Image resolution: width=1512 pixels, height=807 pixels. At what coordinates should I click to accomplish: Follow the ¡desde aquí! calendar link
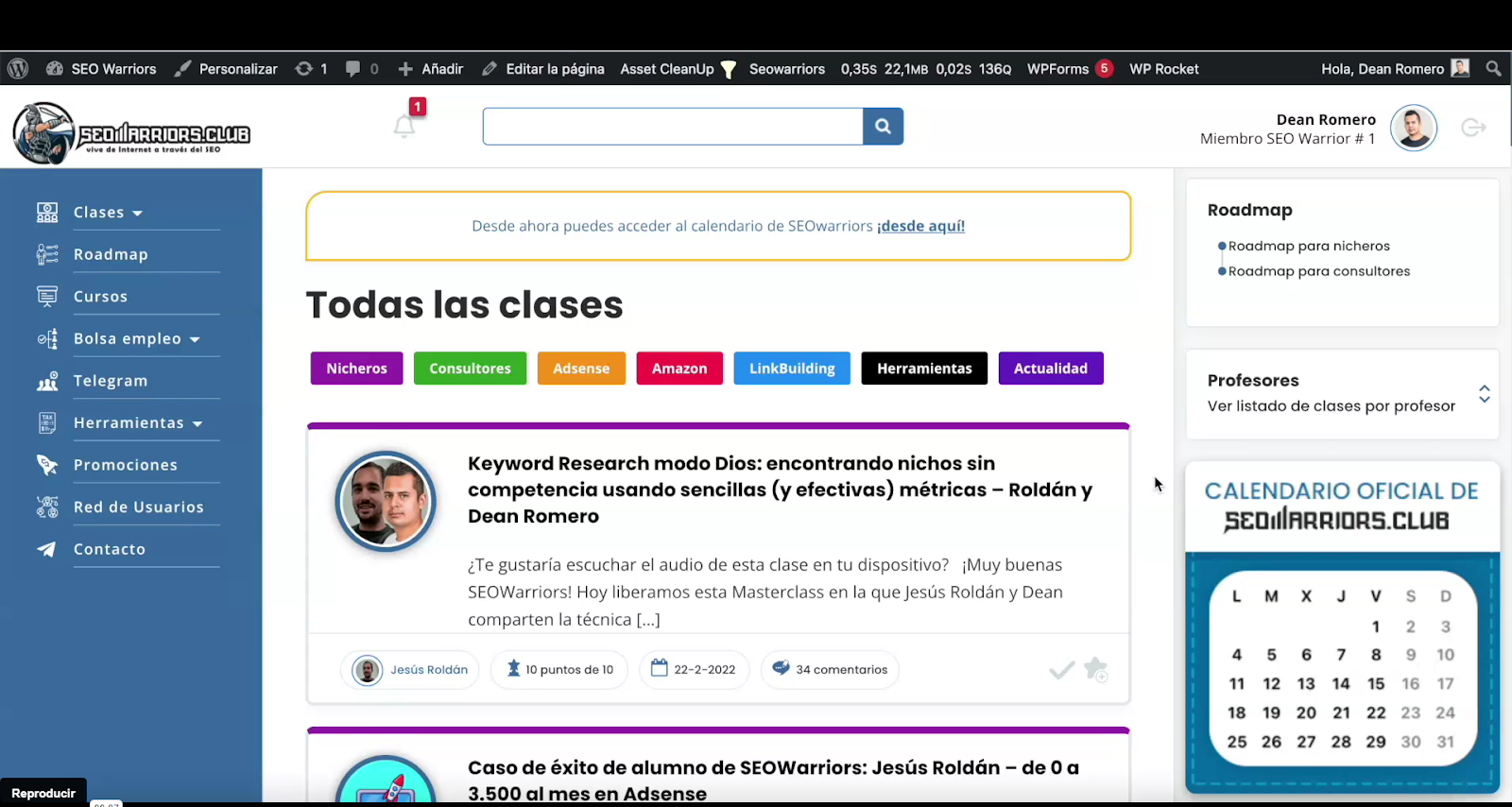(920, 226)
